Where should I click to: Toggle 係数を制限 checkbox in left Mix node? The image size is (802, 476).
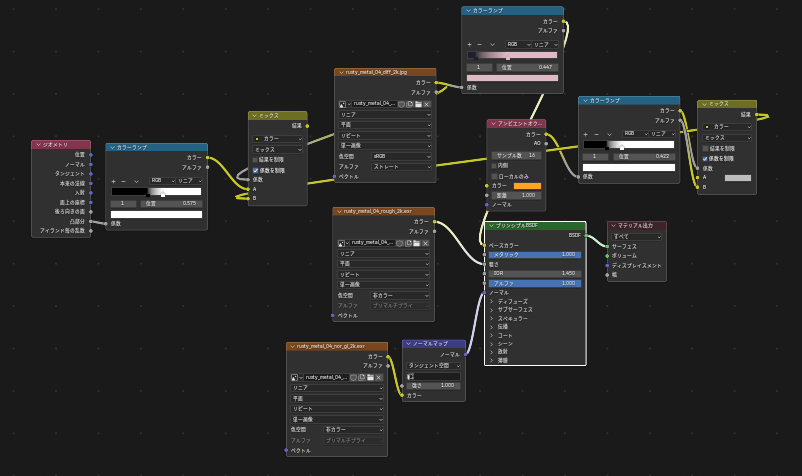tap(255, 170)
